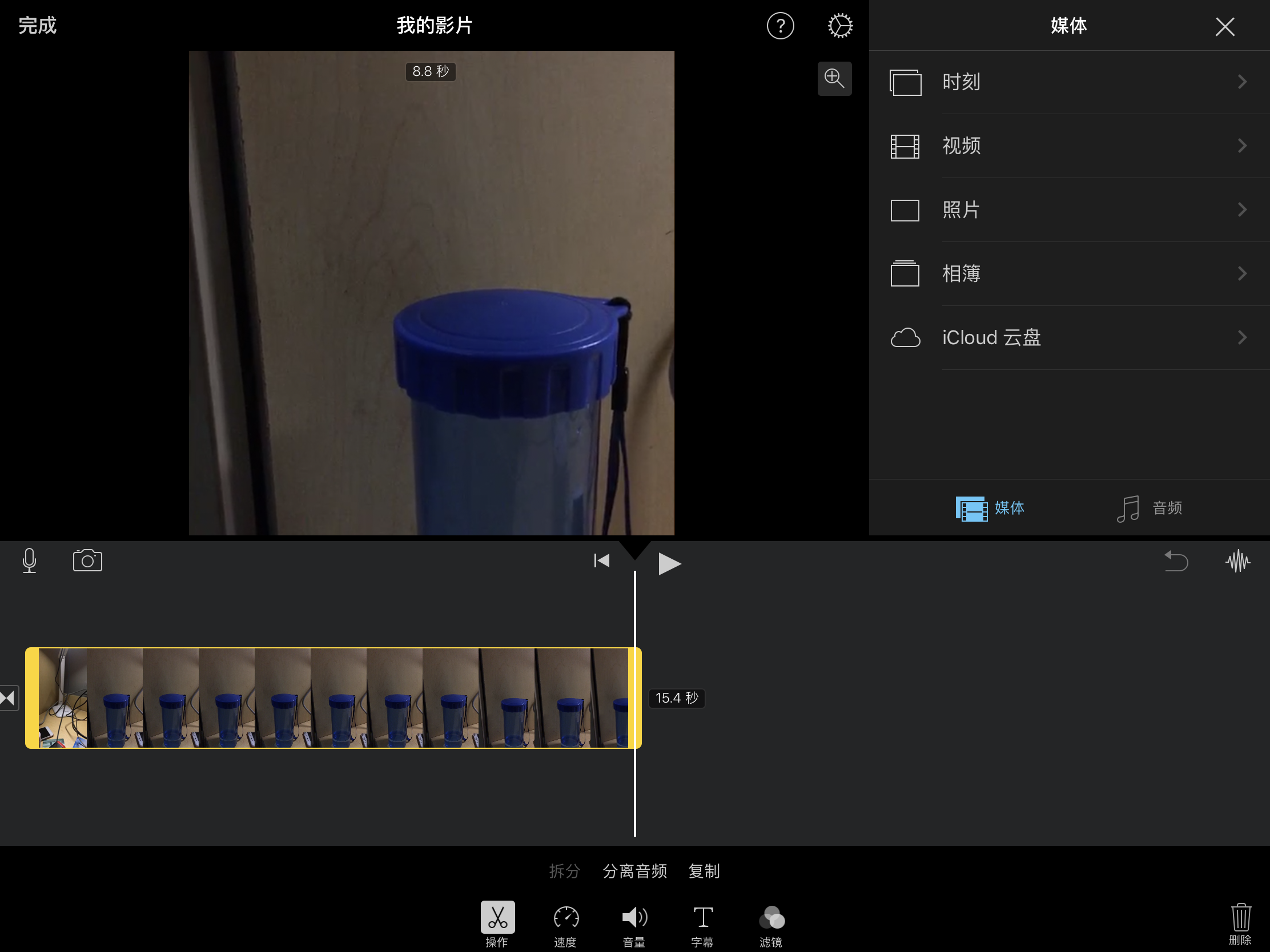Toggle audio waveform display icon
The height and width of the screenshot is (952, 1270).
pyautogui.click(x=1237, y=560)
